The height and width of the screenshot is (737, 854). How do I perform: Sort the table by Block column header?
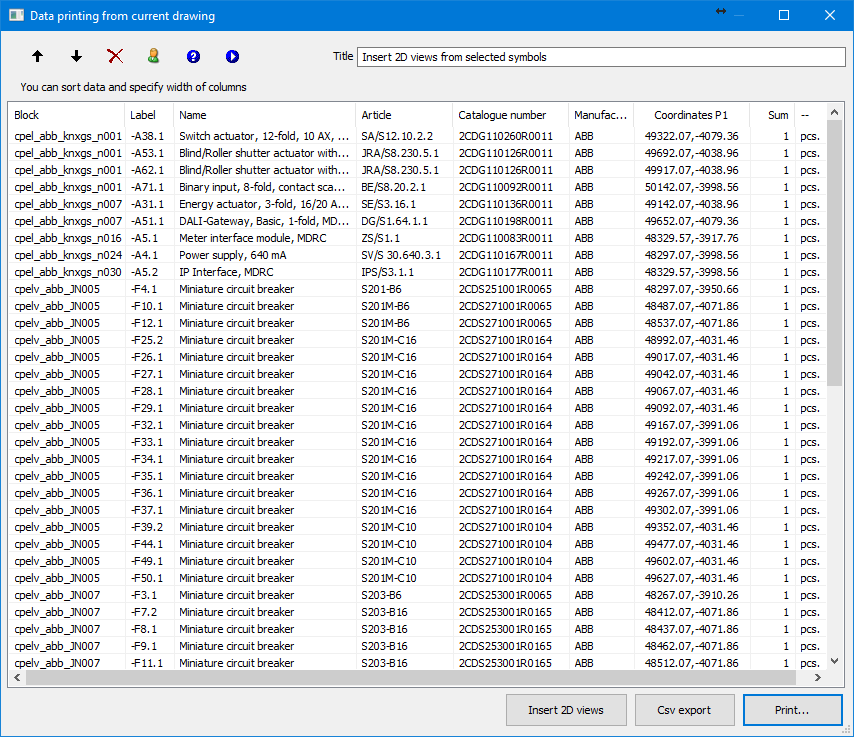(x=66, y=115)
